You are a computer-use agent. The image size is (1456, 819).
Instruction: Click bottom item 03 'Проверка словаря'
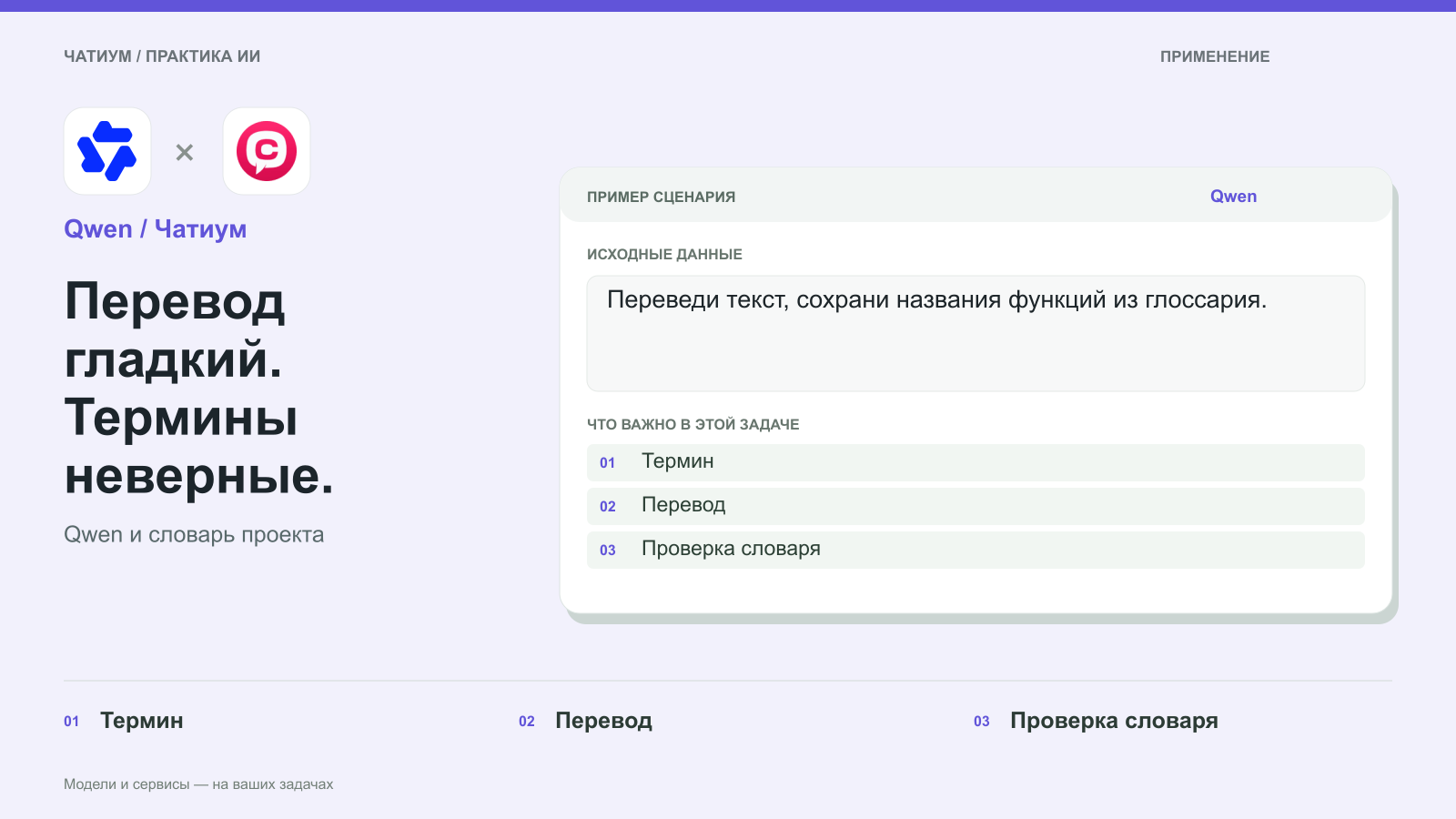1096,721
